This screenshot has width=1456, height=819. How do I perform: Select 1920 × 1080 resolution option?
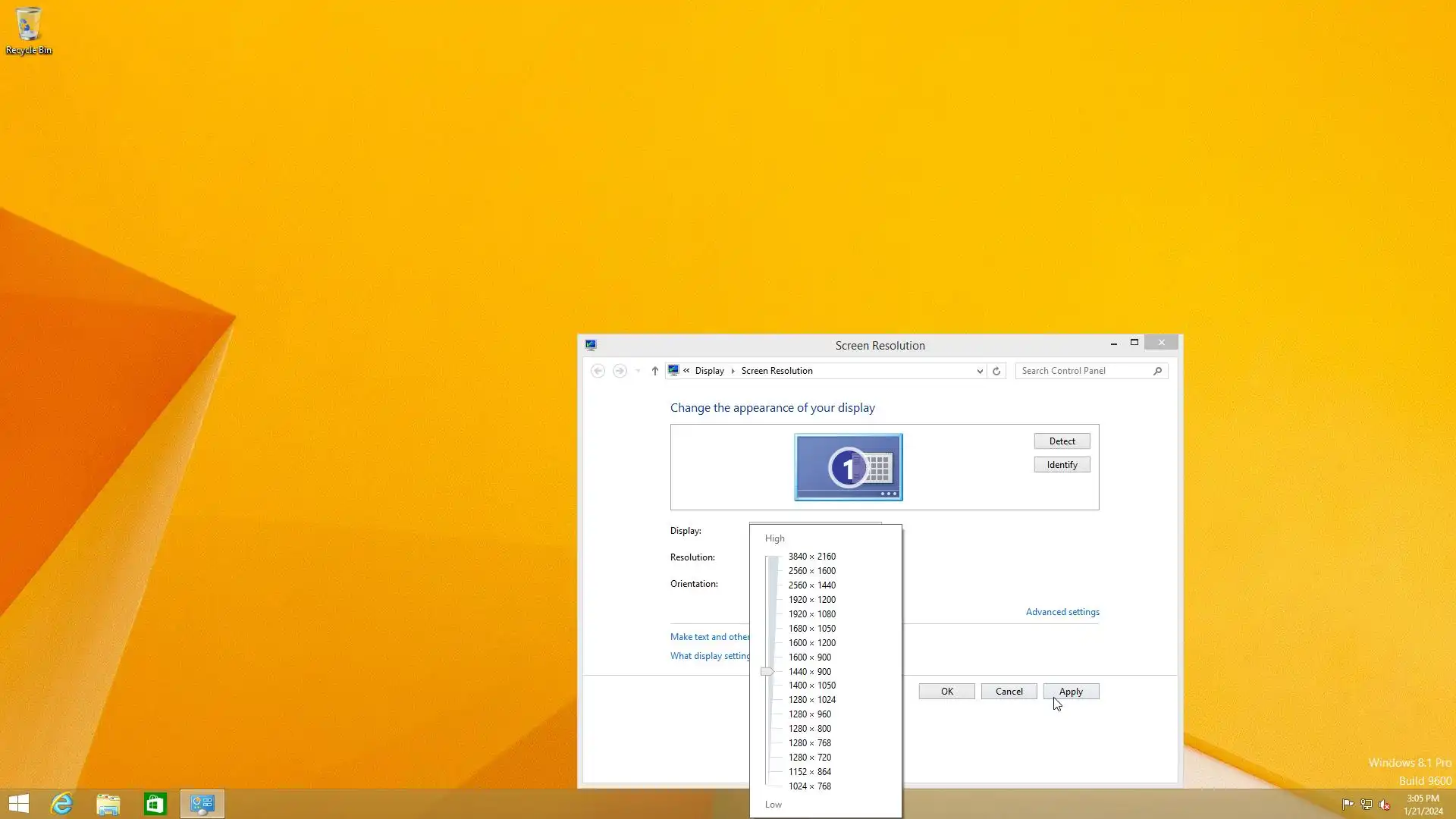tap(811, 614)
